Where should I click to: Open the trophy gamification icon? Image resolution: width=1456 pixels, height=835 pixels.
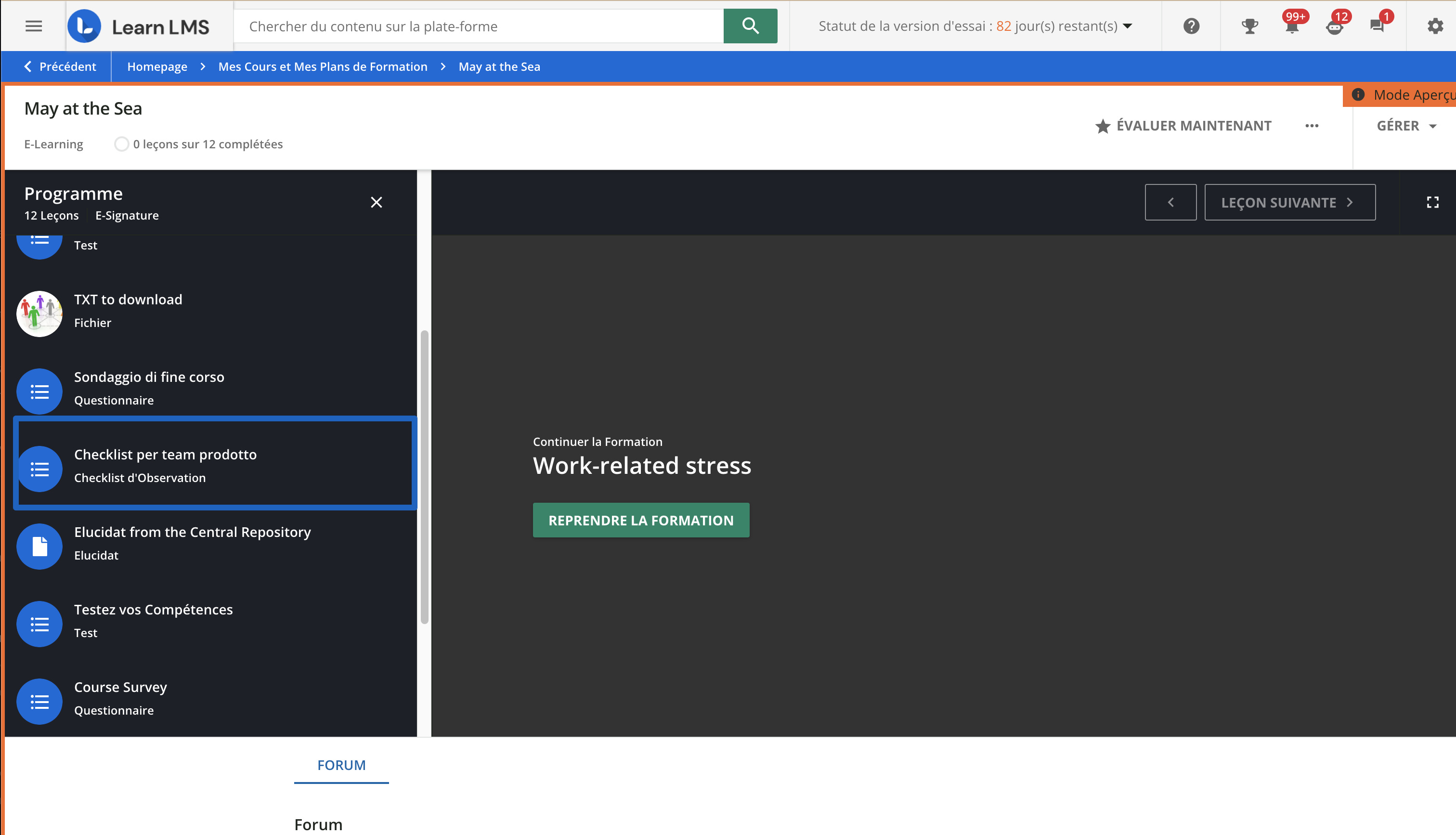point(1249,26)
